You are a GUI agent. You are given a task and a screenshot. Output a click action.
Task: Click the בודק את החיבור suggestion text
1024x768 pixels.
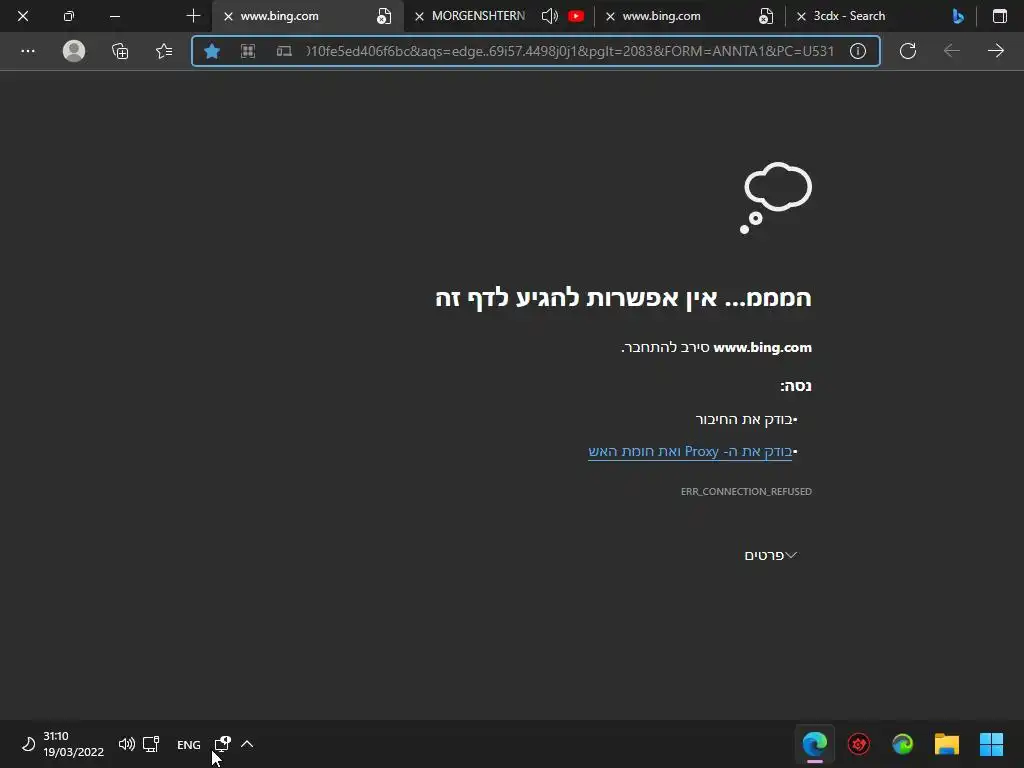tap(744, 419)
